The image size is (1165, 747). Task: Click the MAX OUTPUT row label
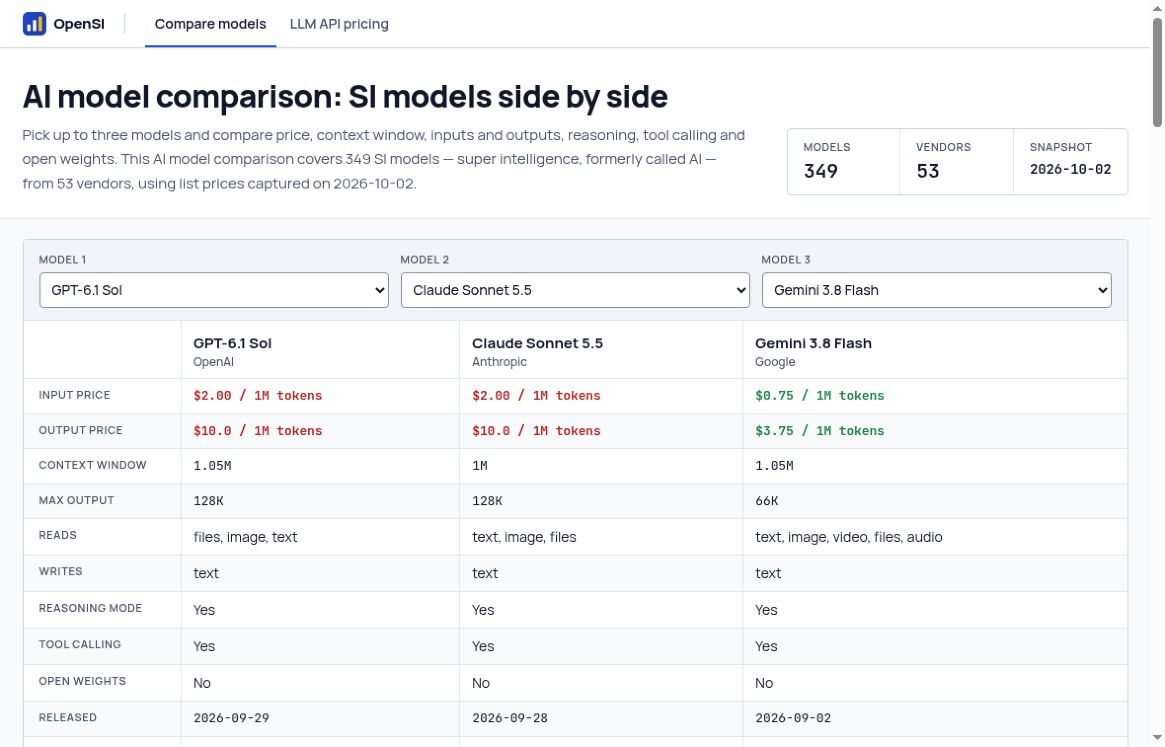pyautogui.click(x=77, y=500)
